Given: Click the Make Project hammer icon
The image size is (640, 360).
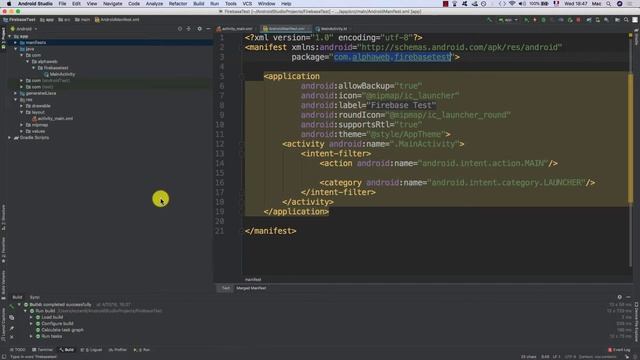Looking at the screenshot, I should (x=489, y=20).
